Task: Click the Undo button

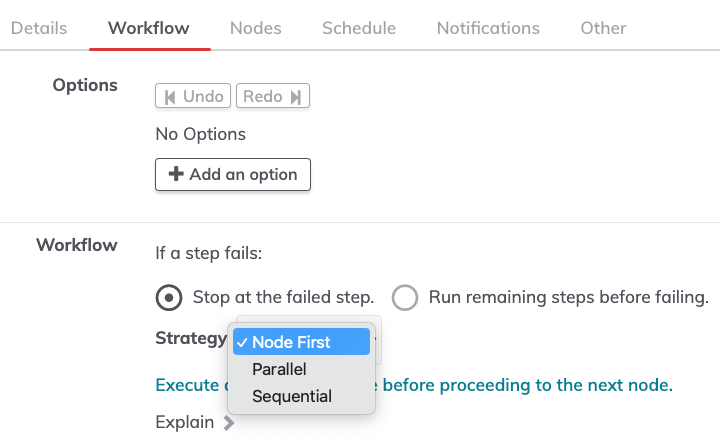Action: tap(193, 96)
